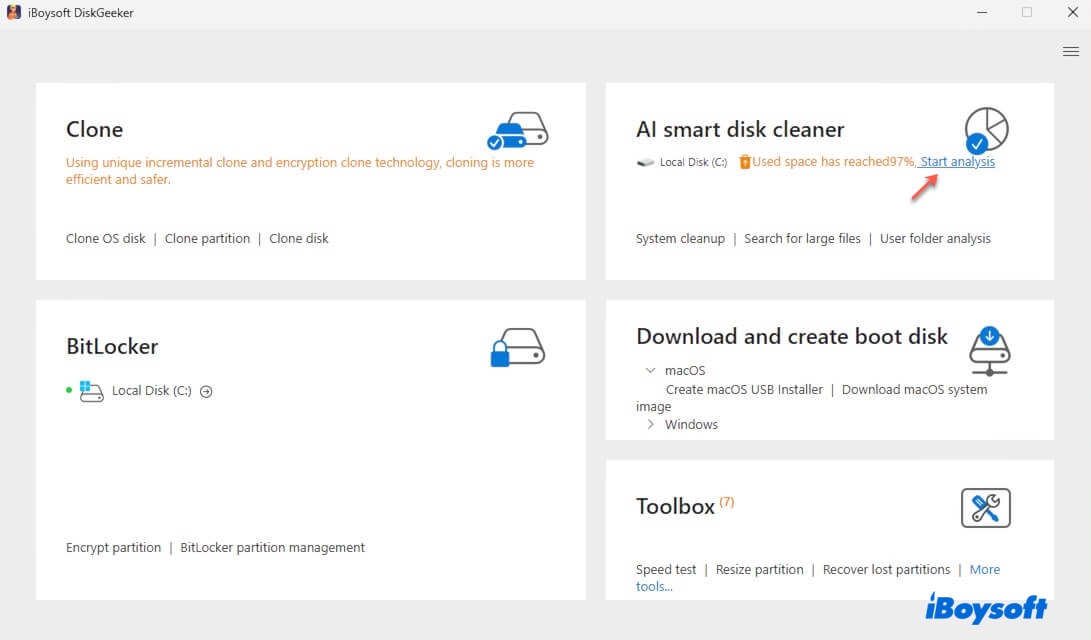Click the Start analysis link

(x=957, y=161)
